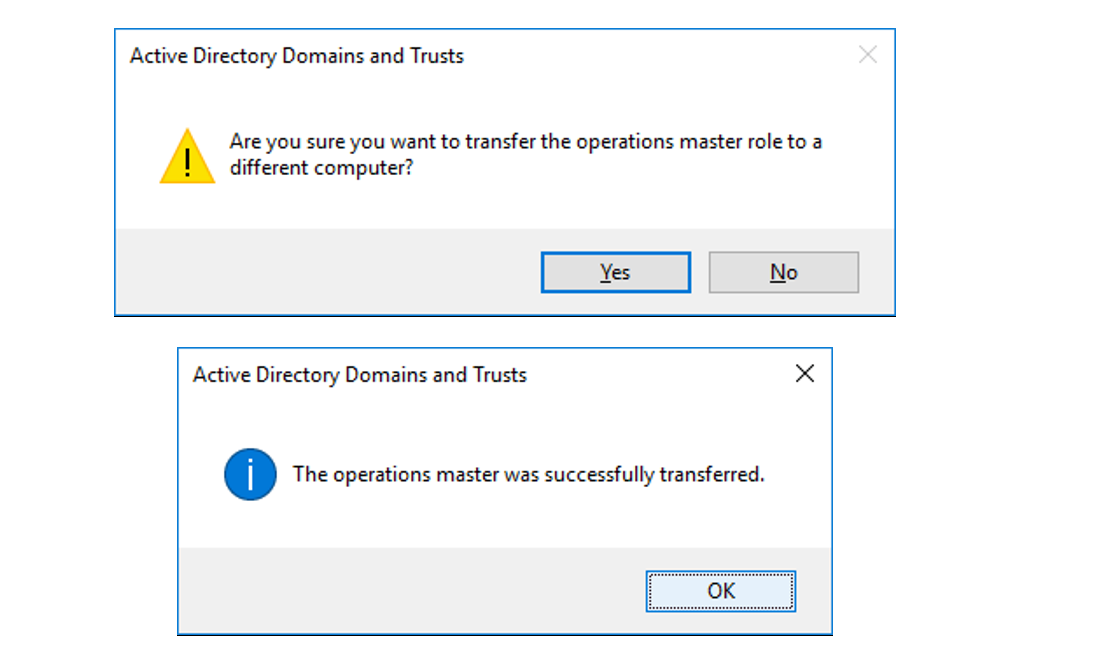
Task: Click gray footer area left of Yes button
Action: tap(330, 272)
